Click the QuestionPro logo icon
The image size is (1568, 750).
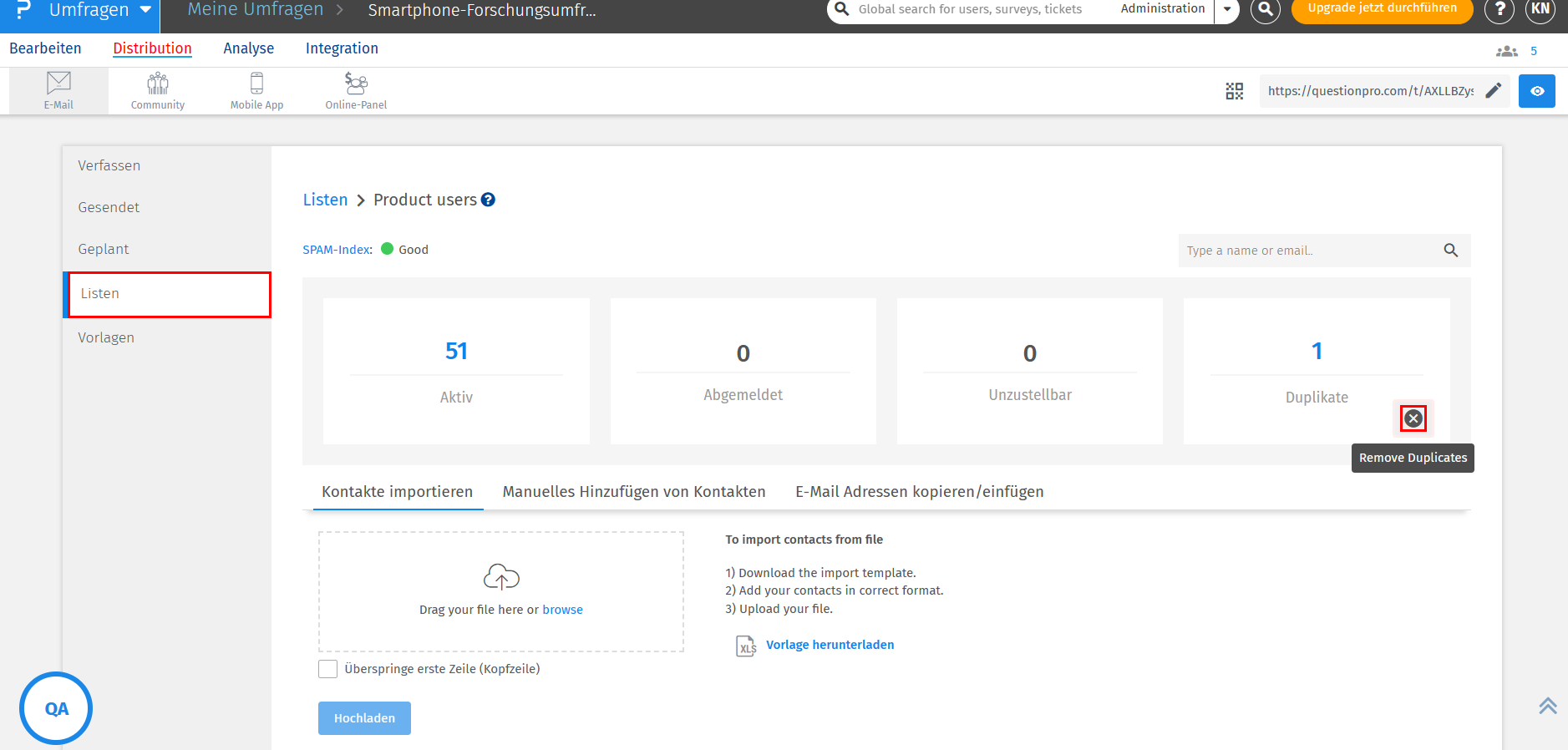23,9
